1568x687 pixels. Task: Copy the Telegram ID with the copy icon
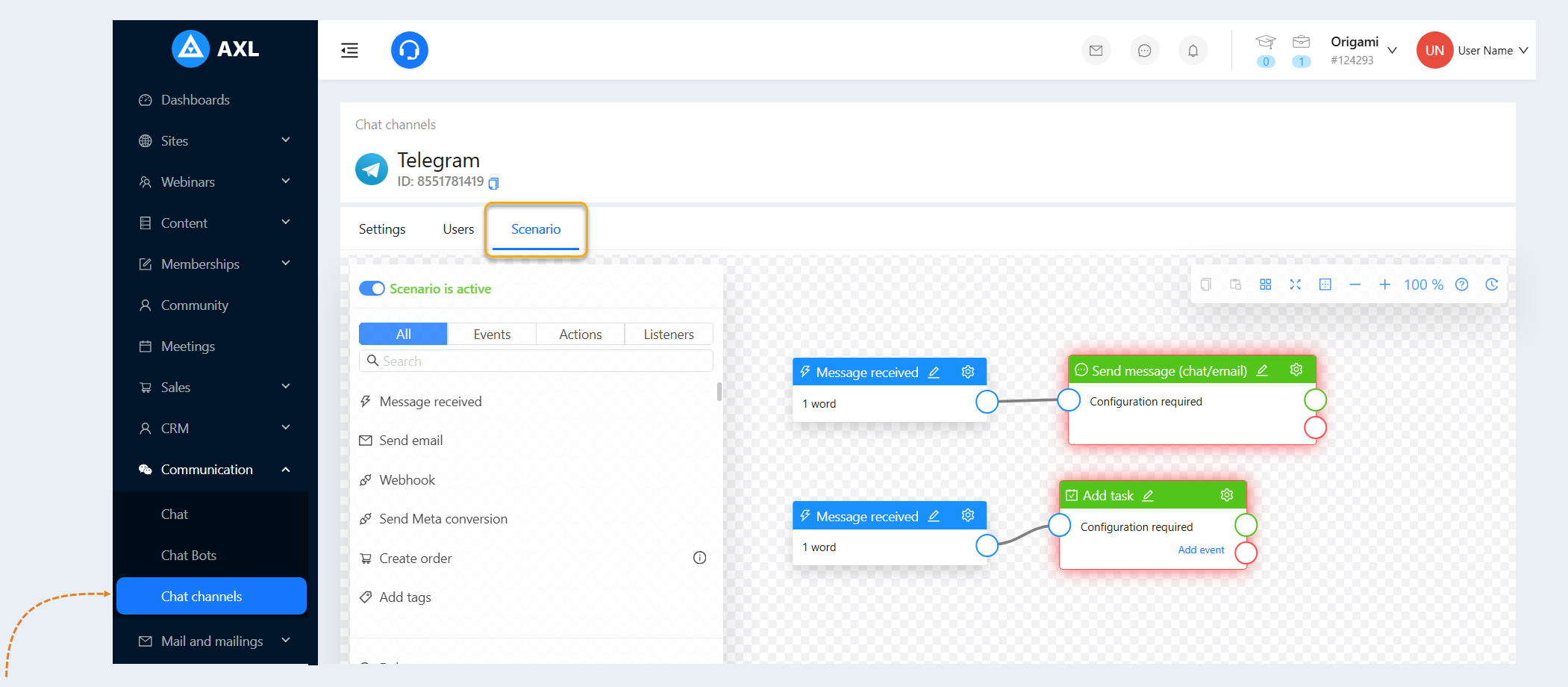click(x=493, y=183)
